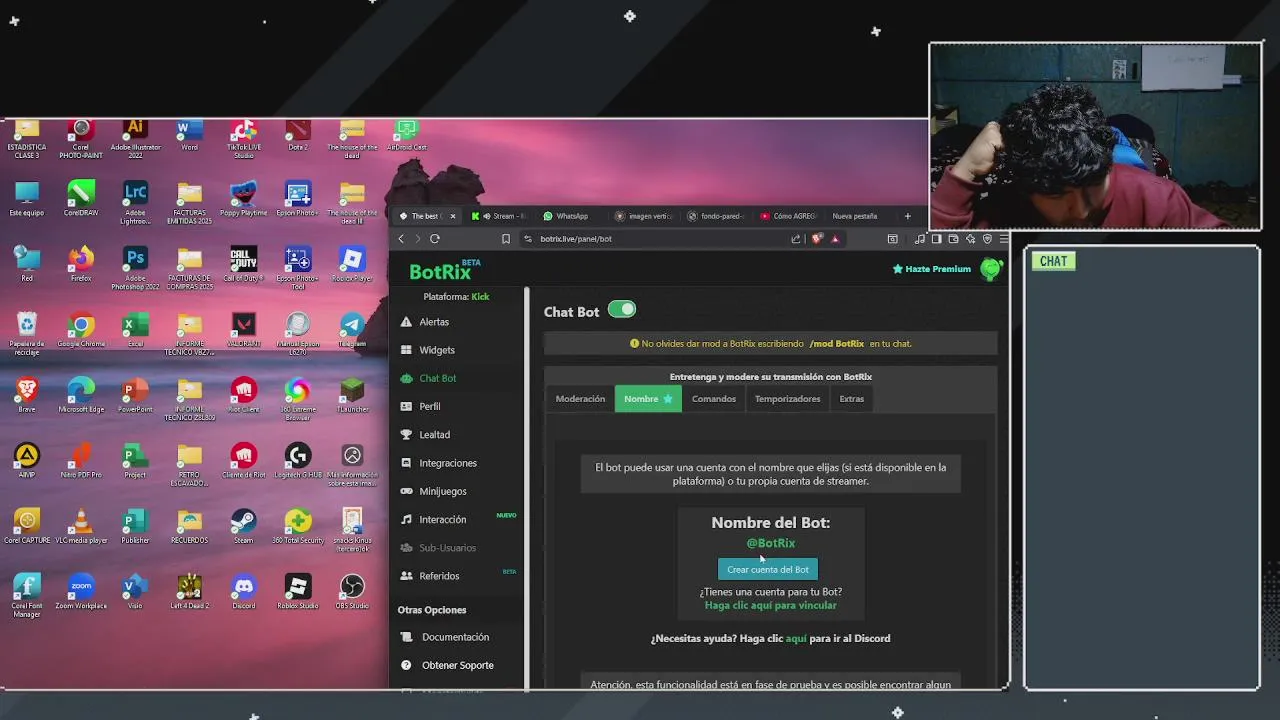
Task: Click the Crear cuenta del Bot button
Action: (767, 569)
